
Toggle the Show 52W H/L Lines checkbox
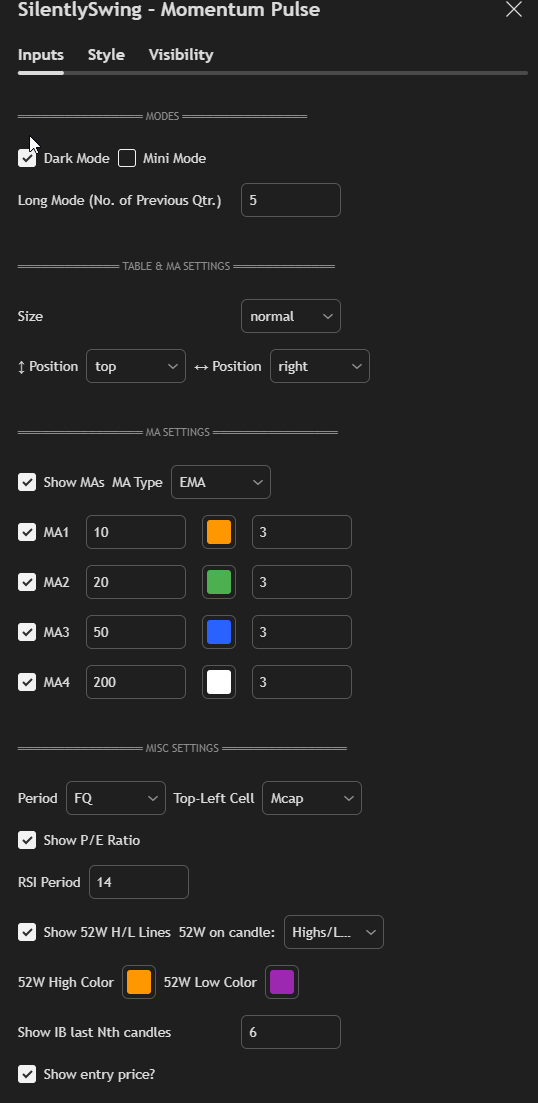pyautogui.click(x=27, y=933)
